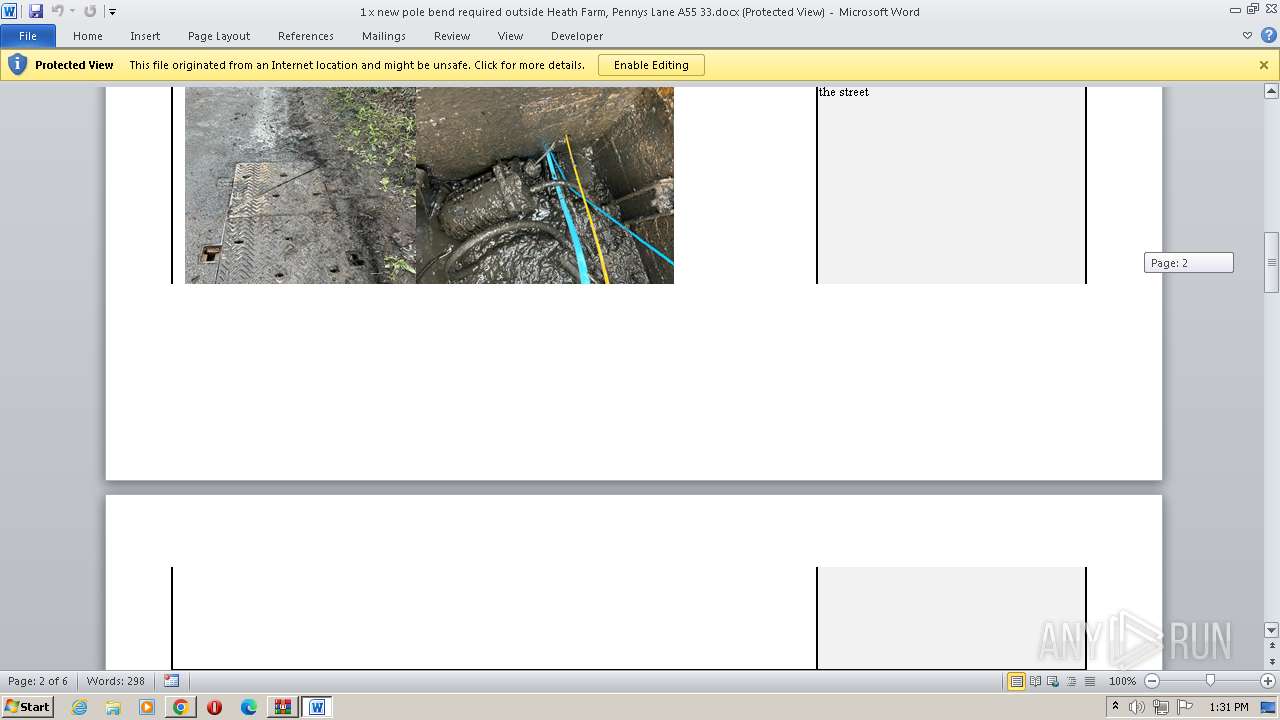
Task: Open the Developer ribbon tab
Action: [577, 36]
